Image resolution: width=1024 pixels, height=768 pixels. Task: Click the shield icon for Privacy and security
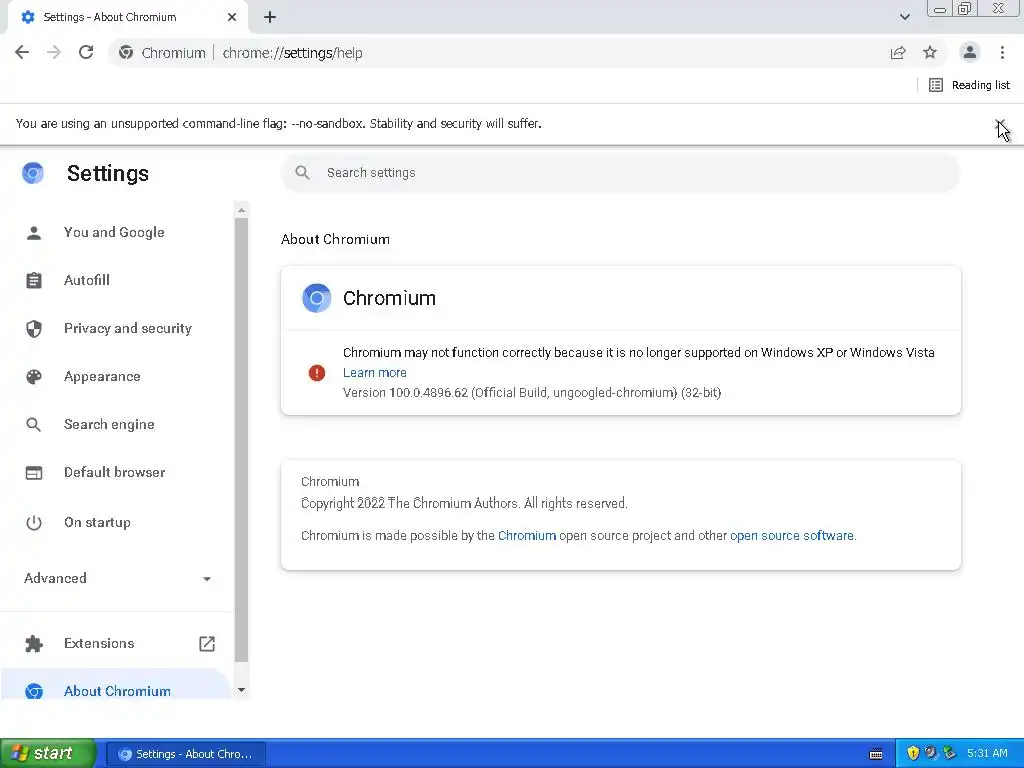[x=34, y=328]
